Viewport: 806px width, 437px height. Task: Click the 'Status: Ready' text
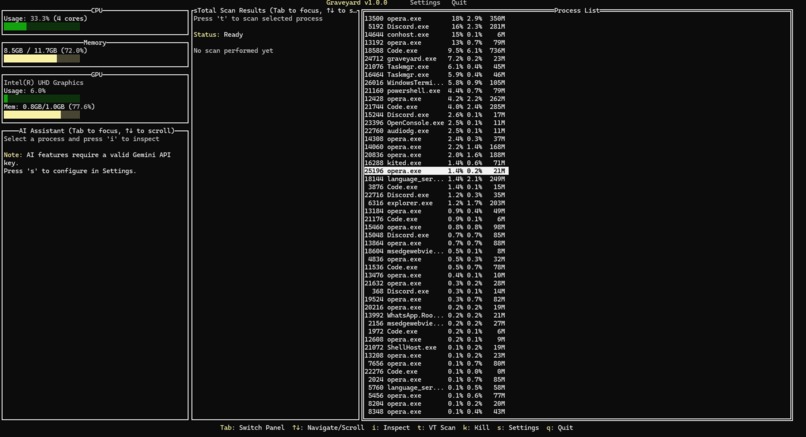218,34
